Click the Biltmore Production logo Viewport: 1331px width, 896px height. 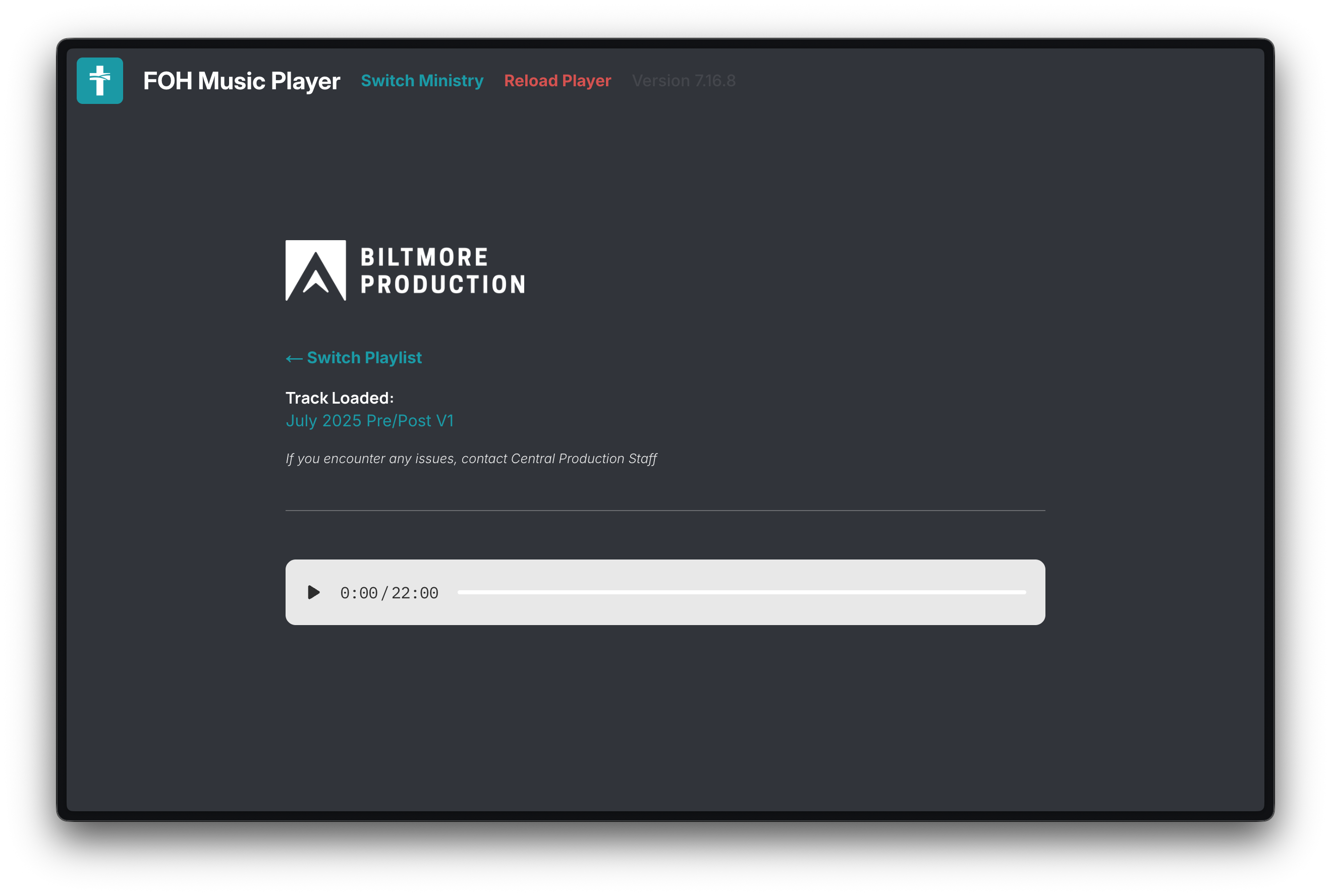coord(405,270)
